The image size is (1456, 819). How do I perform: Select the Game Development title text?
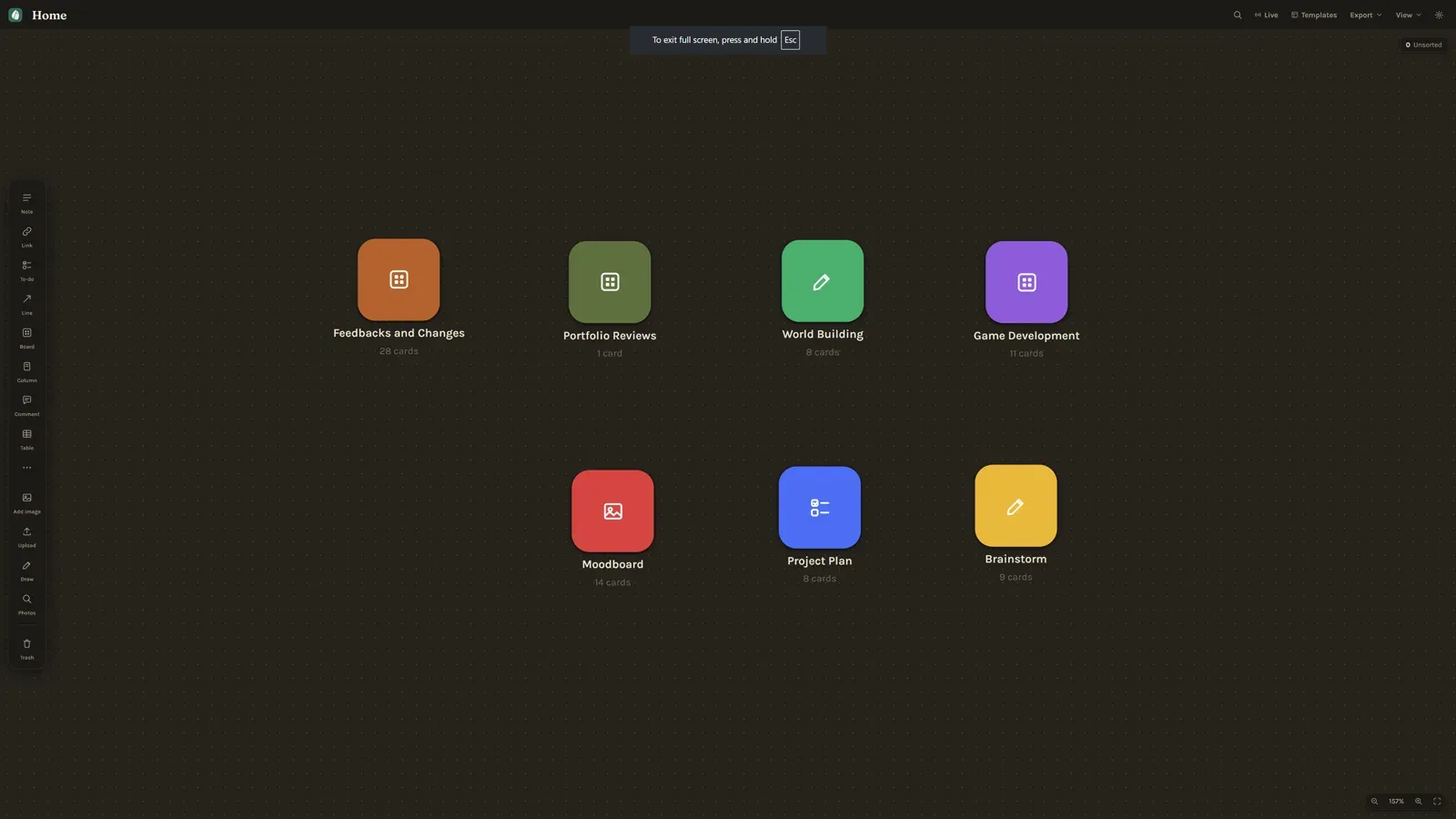pyautogui.click(x=1026, y=336)
